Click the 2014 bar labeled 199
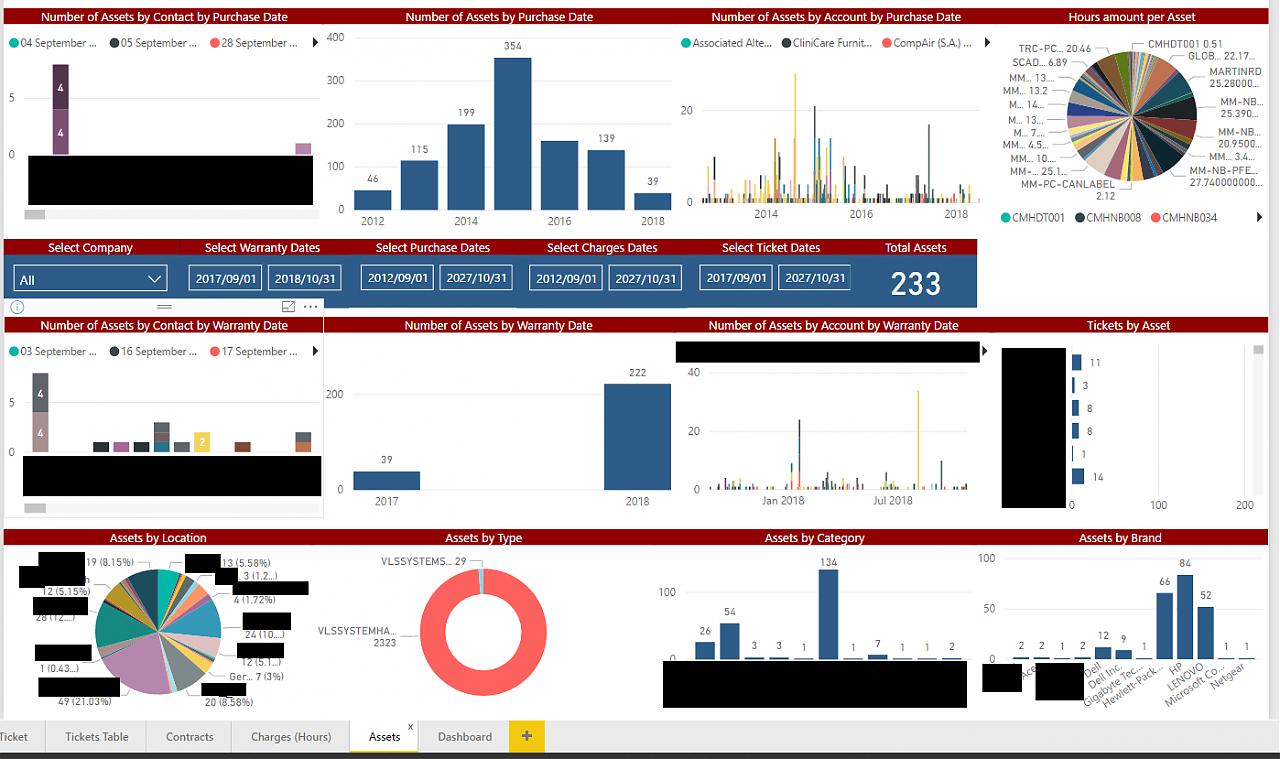 (x=466, y=166)
